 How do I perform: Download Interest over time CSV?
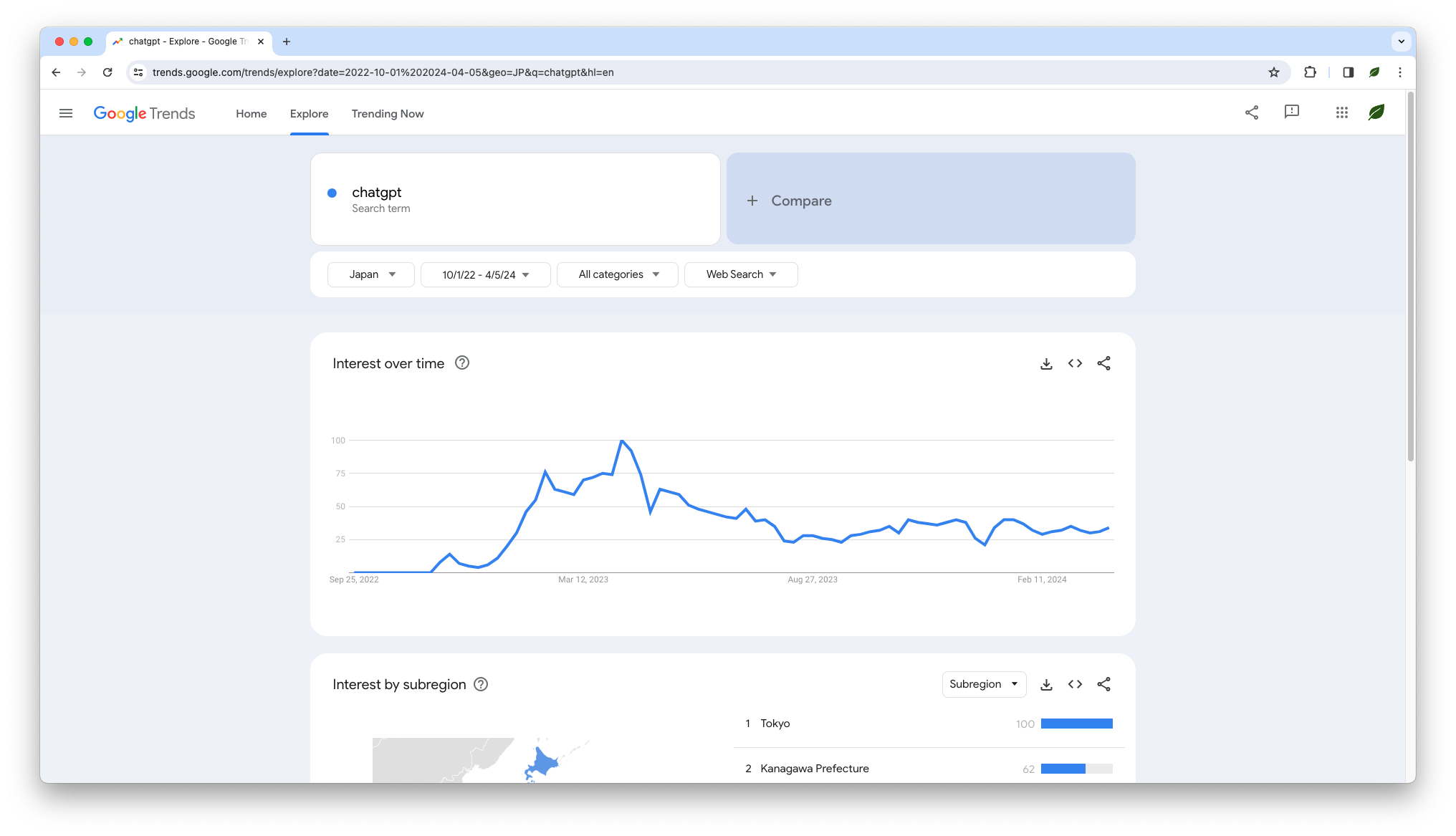coord(1046,364)
